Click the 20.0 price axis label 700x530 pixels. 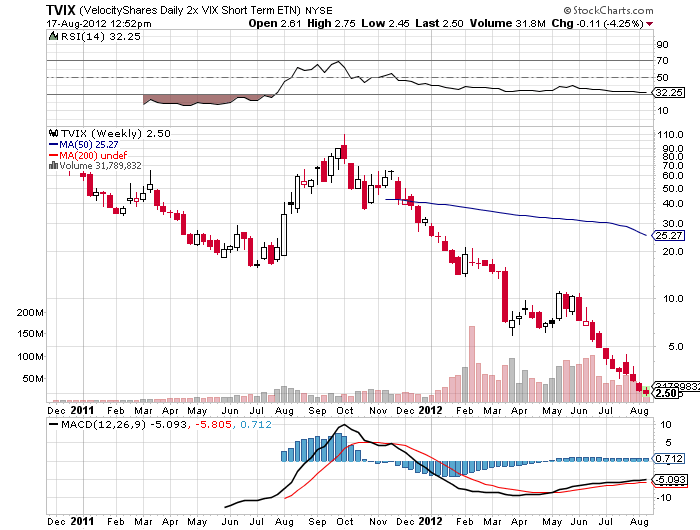672,251
